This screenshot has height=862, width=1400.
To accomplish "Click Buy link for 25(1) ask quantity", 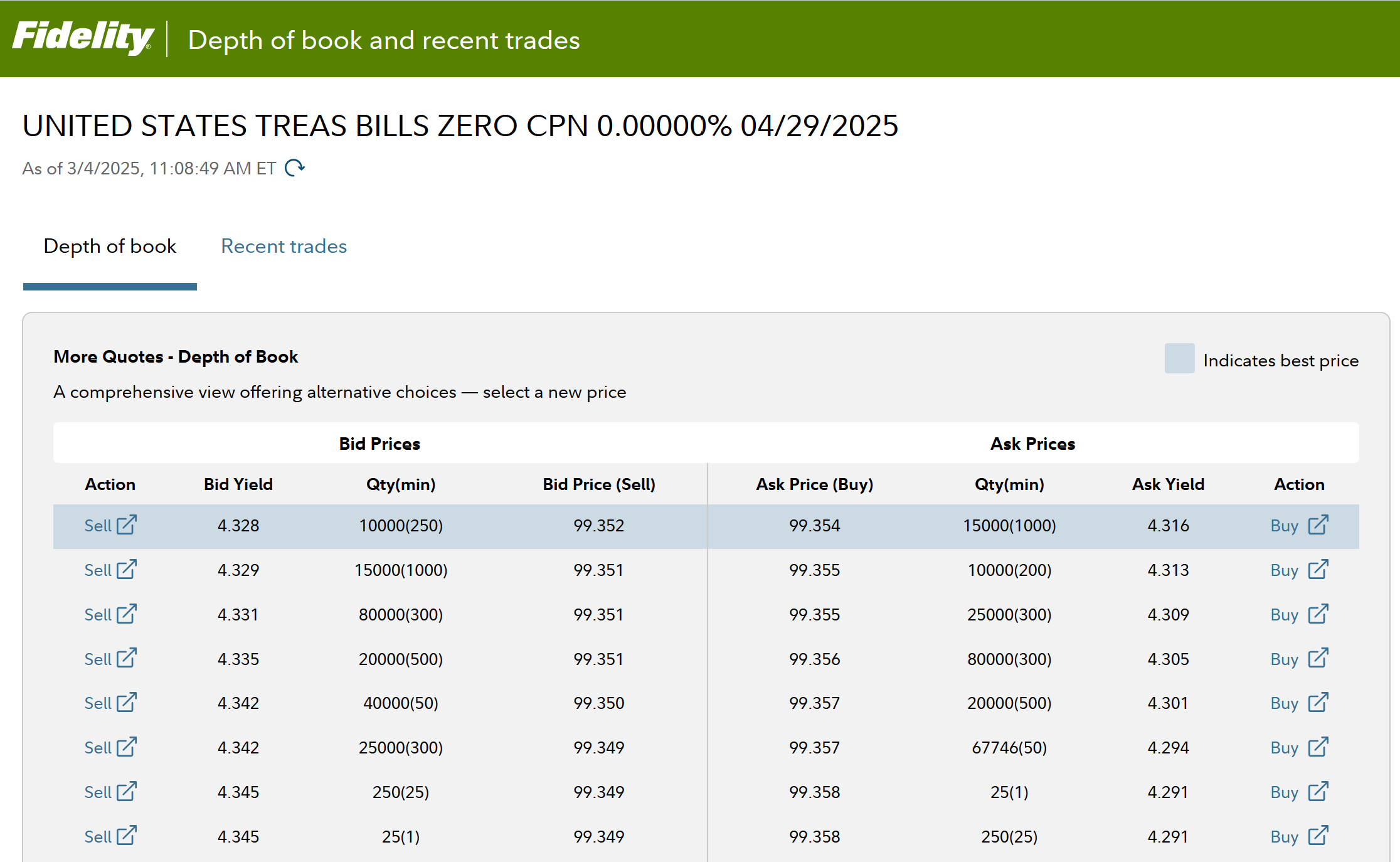I will click(x=1283, y=792).
